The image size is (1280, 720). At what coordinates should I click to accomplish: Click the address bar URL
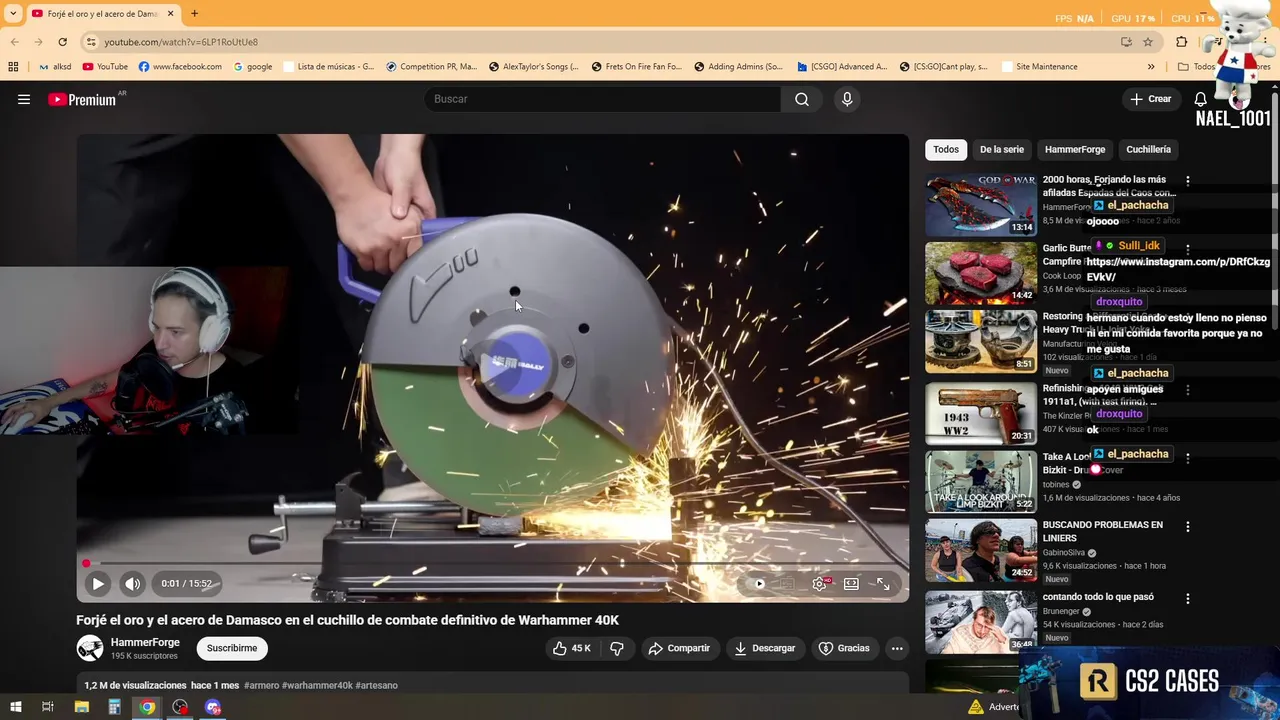pos(181,42)
